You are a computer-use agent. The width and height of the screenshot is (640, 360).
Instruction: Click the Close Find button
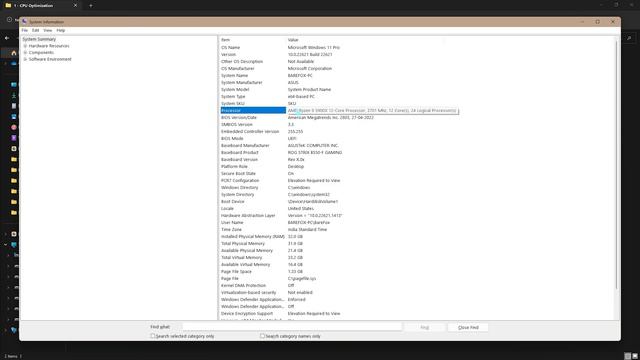click(x=468, y=327)
